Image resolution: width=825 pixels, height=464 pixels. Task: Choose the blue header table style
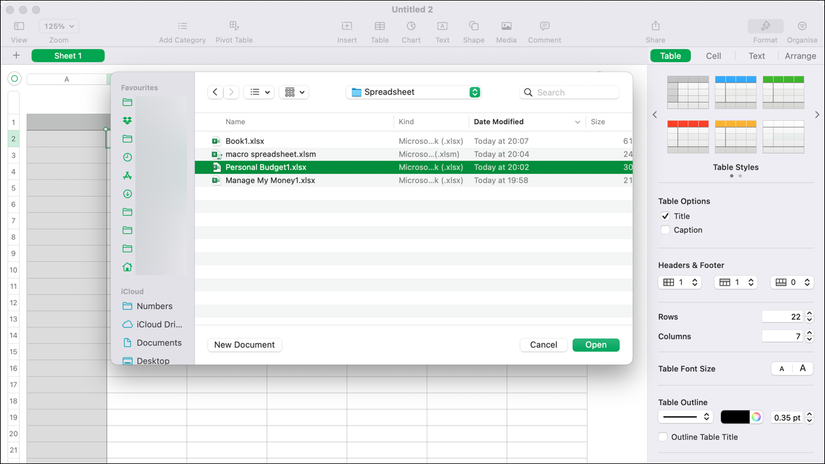(x=736, y=93)
